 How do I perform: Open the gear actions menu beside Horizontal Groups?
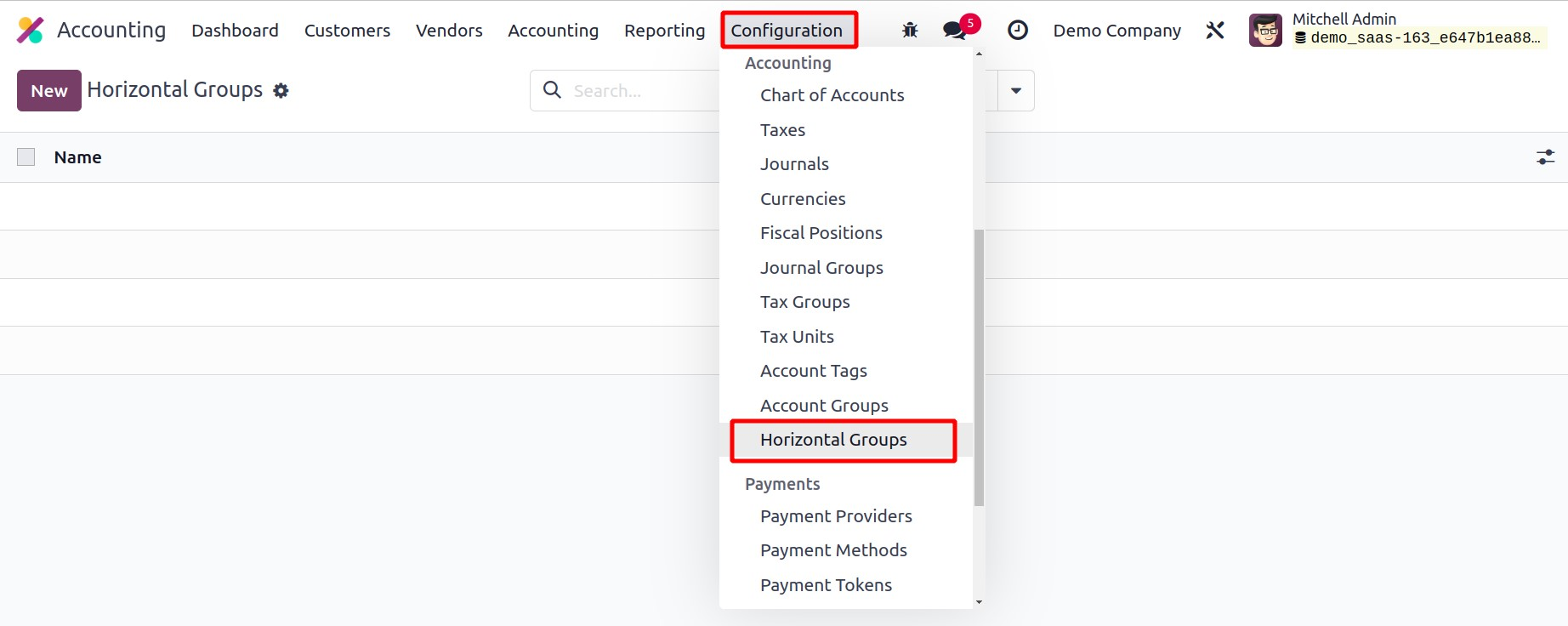(x=281, y=91)
